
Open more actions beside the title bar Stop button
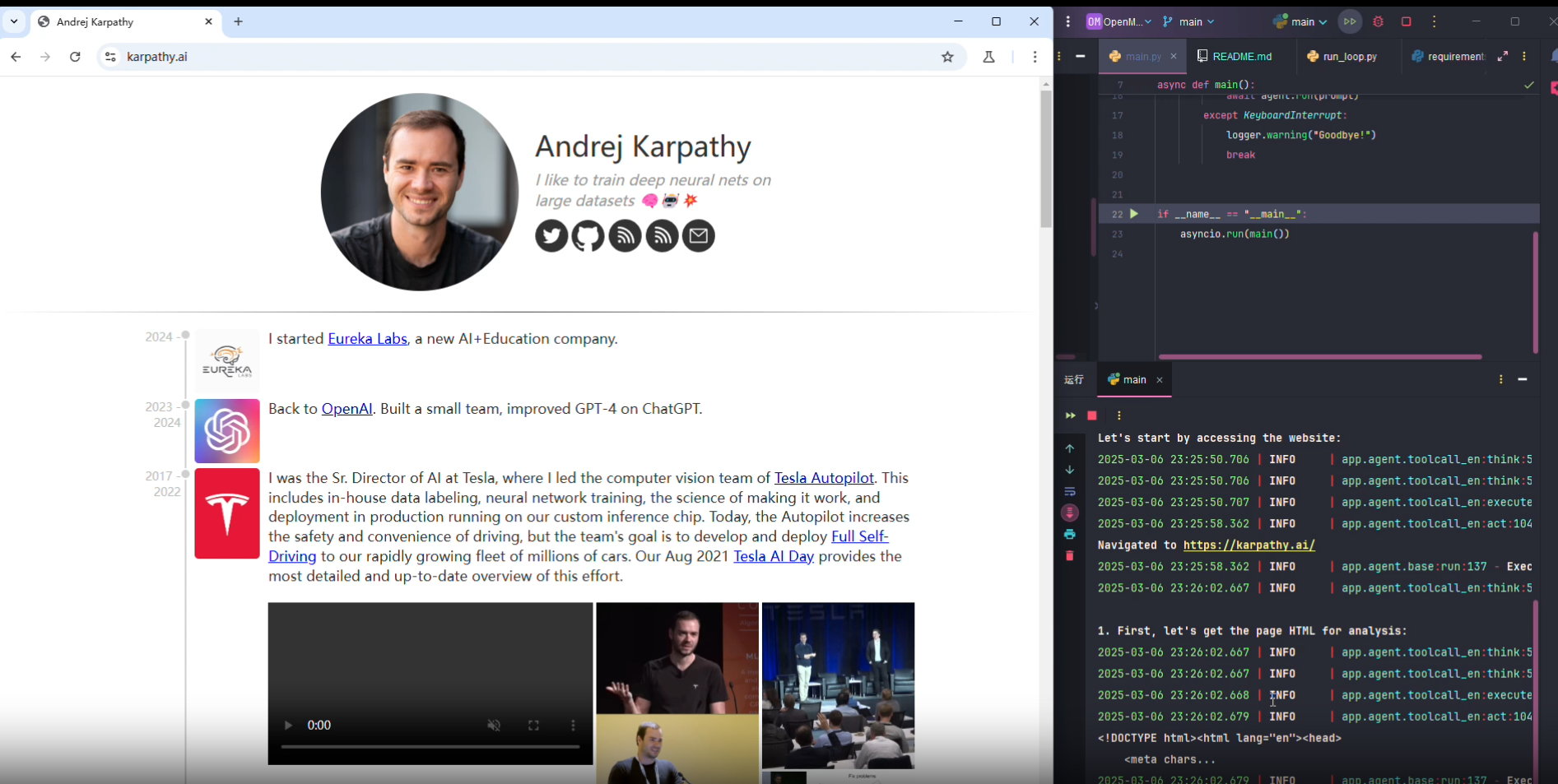point(1435,22)
